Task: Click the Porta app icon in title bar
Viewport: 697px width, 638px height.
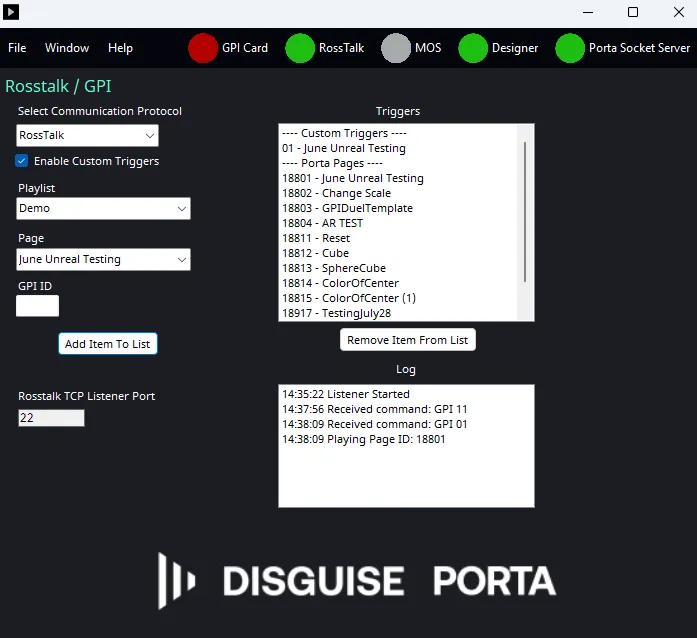Action: coord(11,12)
